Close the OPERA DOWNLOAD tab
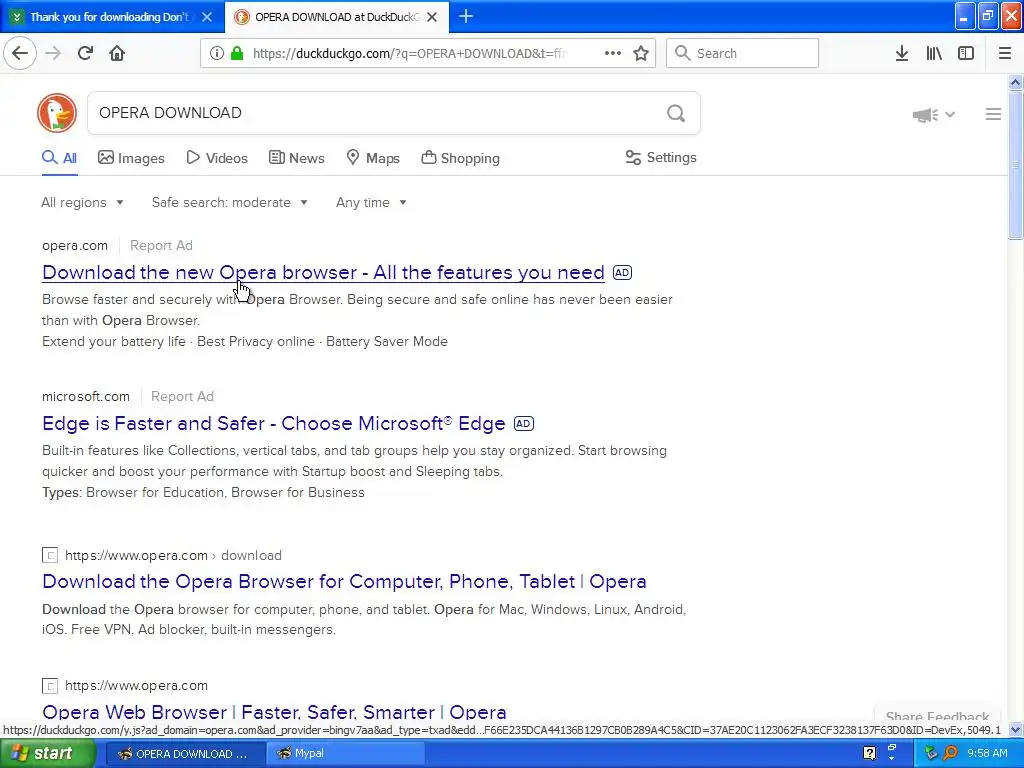The height and width of the screenshot is (768, 1024). [x=432, y=17]
